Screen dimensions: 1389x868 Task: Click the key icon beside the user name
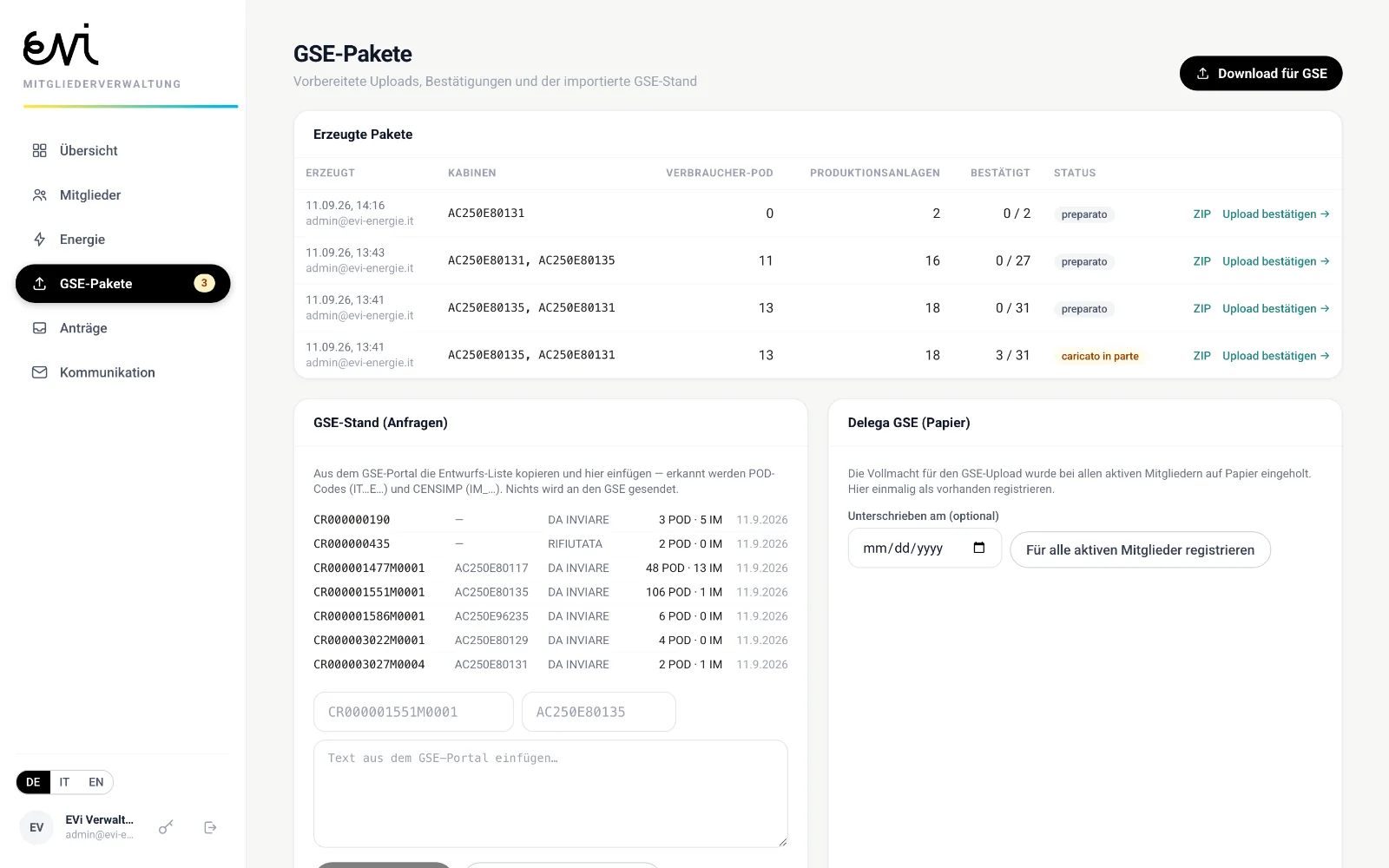pyautogui.click(x=166, y=827)
